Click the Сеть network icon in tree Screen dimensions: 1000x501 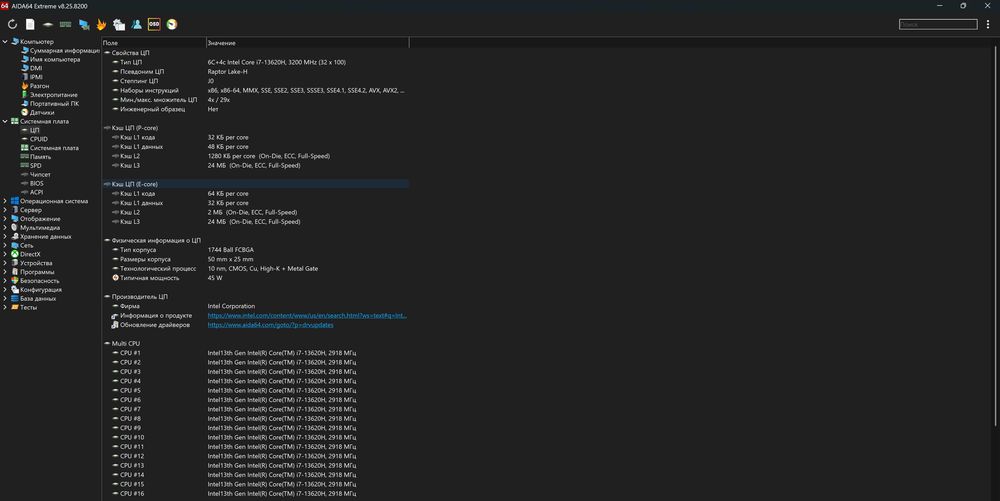click(x=15, y=245)
